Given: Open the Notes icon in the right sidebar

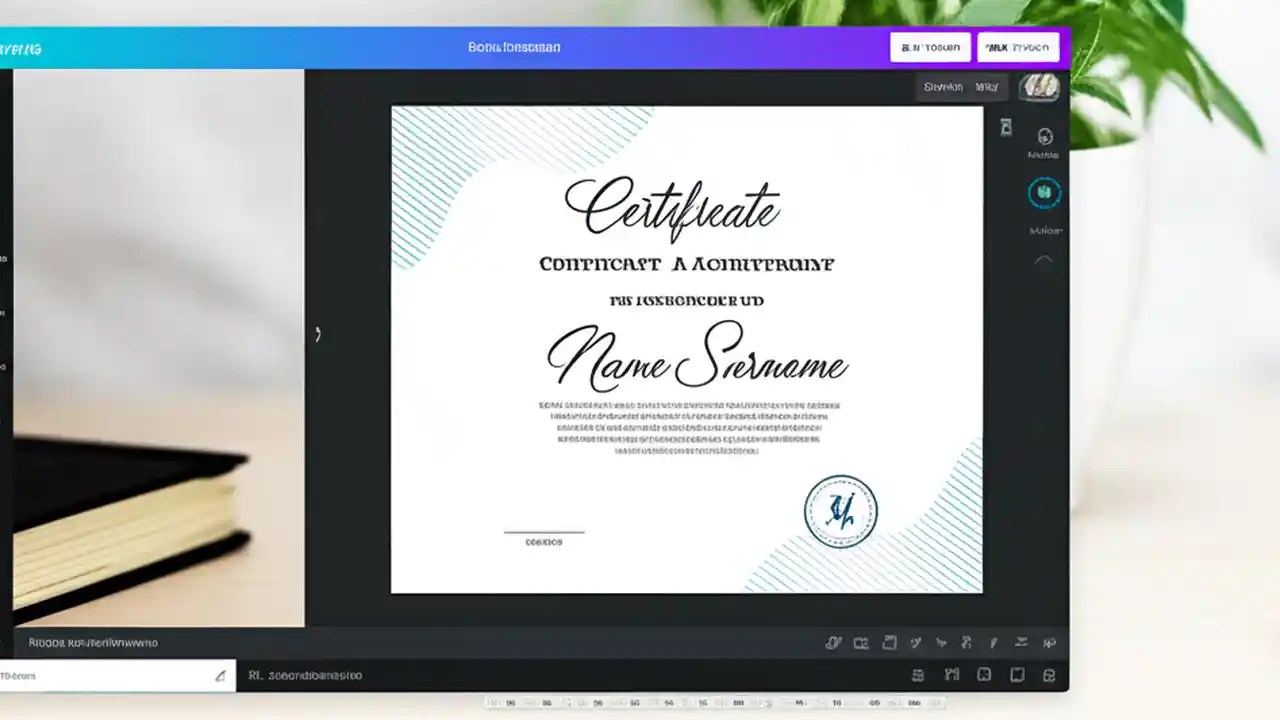Looking at the screenshot, I should click(x=1044, y=137).
